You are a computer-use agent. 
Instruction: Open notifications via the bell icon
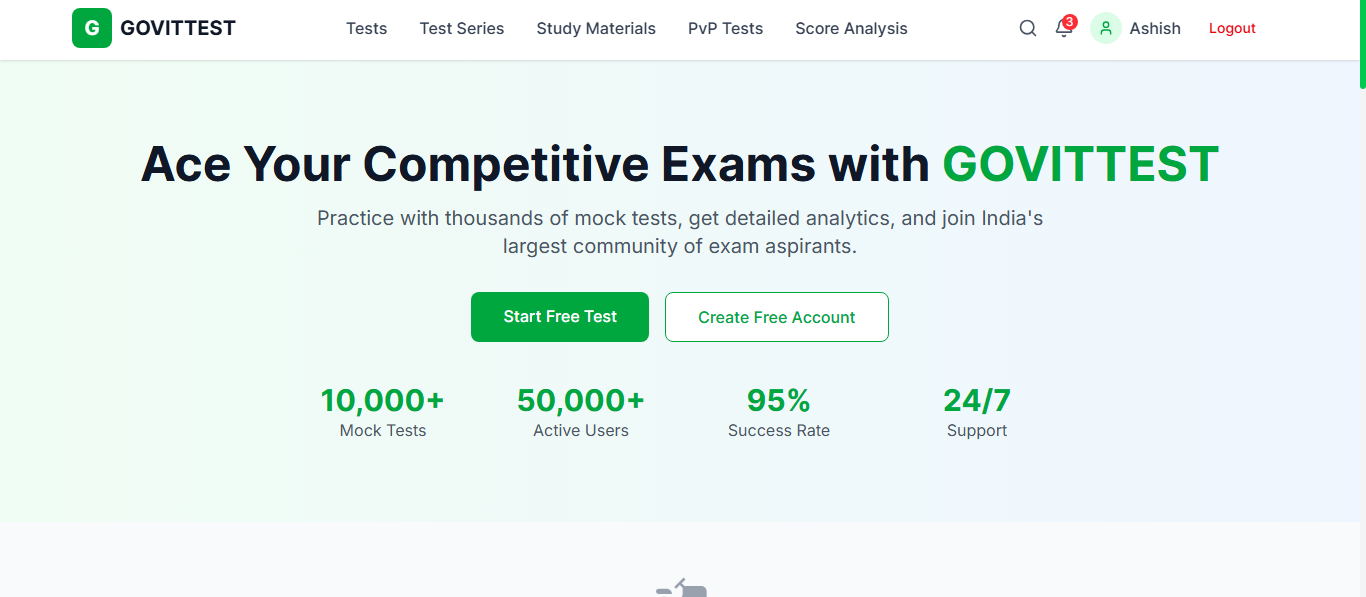click(1063, 29)
